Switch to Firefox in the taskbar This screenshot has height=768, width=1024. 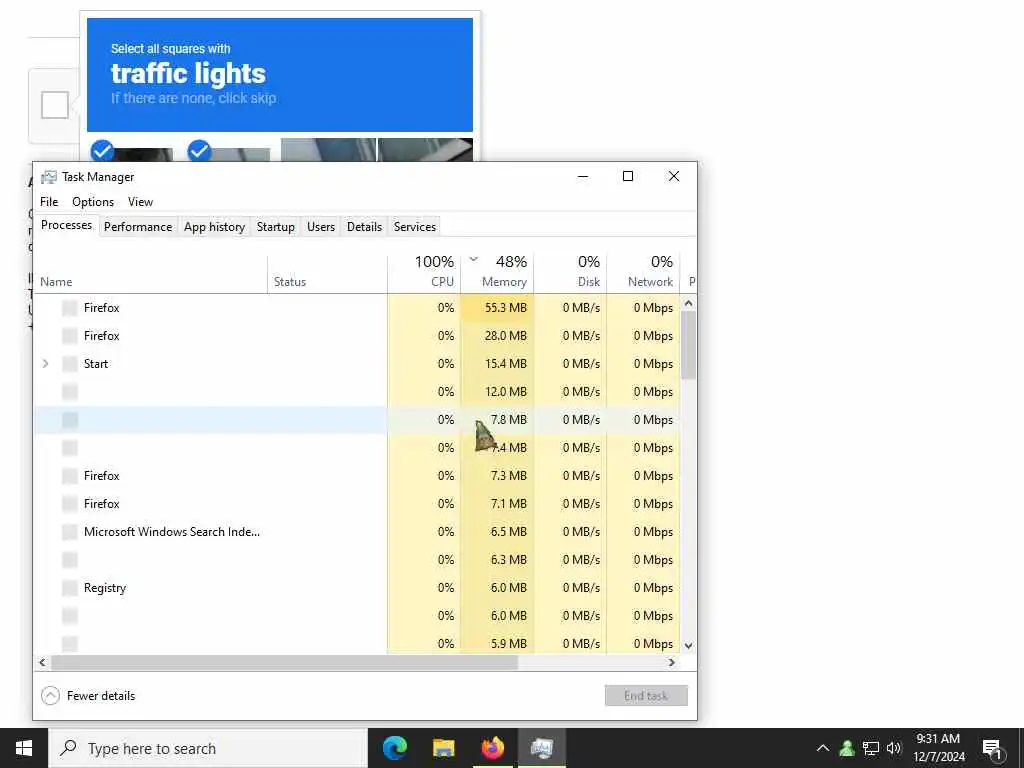[x=493, y=748]
